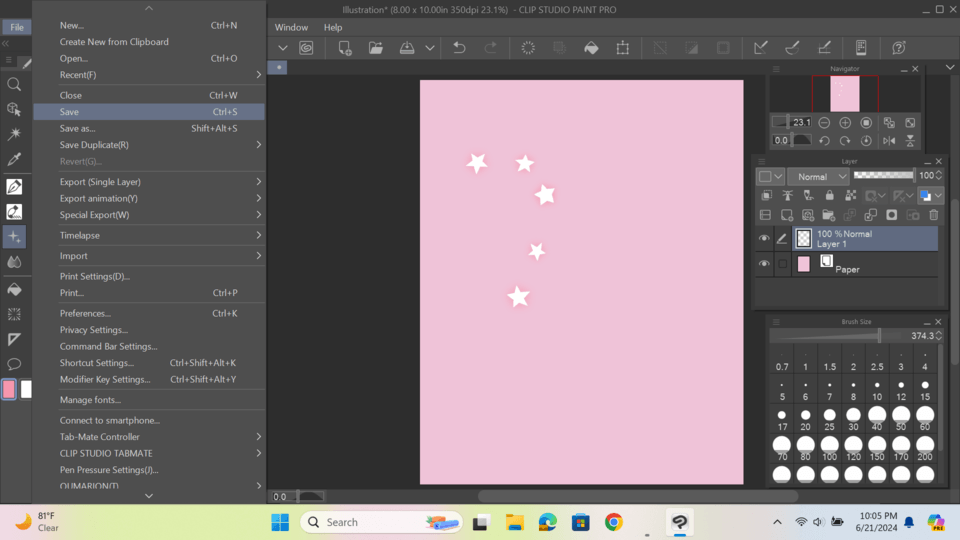The height and width of the screenshot is (540, 960).
Task: Click the Zoom in icon in Navigator
Action: [845, 123]
